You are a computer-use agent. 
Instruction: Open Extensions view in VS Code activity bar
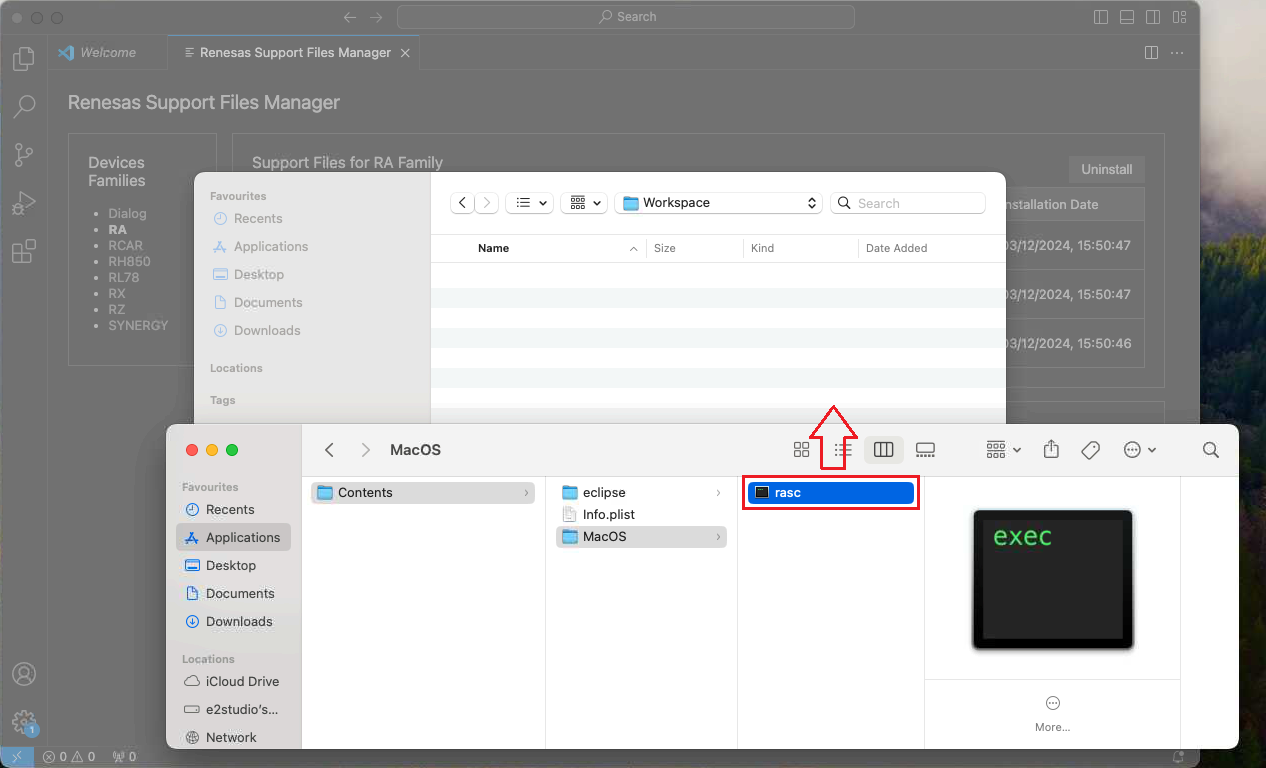click(24, 251)
